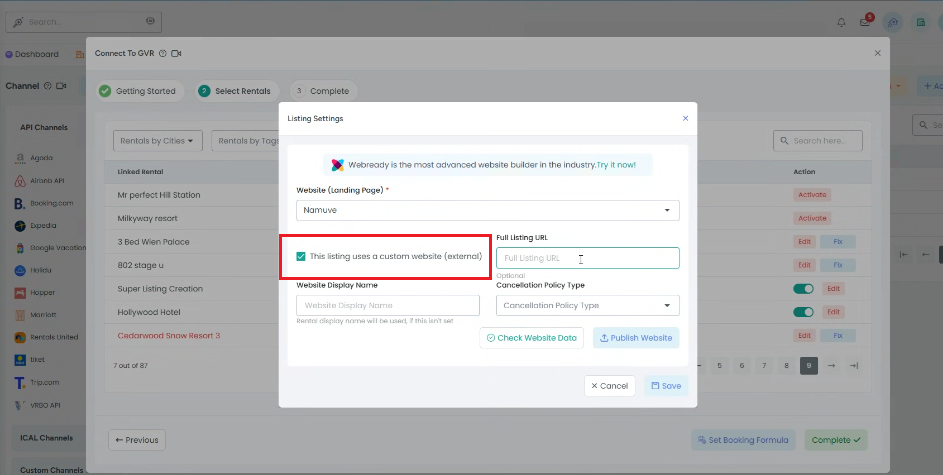Select tiket channel
This screenshot has height=475, width=943.
click(x=29, y=360)
